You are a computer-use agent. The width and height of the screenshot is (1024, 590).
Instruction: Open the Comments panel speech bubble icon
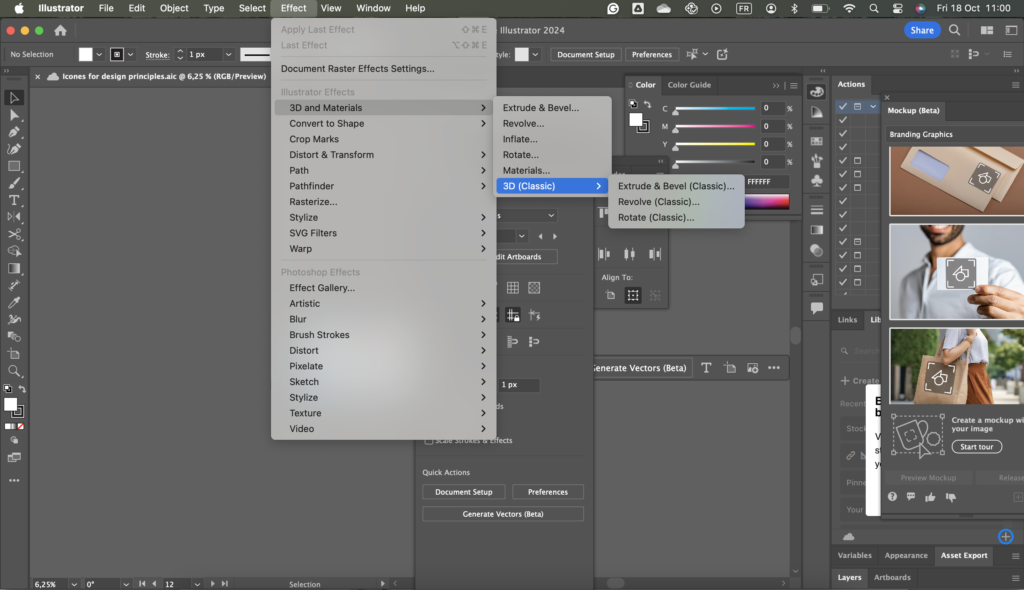pos(817,308)
